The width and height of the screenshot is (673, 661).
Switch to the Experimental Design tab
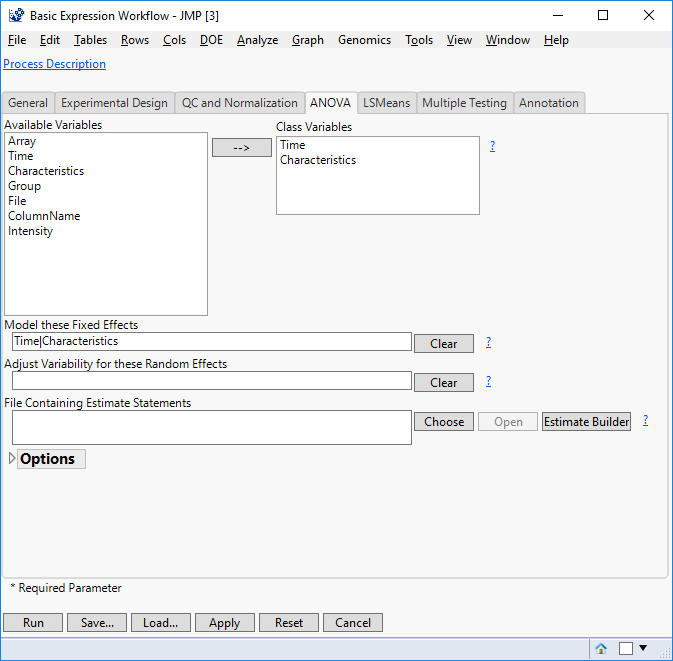115,103
